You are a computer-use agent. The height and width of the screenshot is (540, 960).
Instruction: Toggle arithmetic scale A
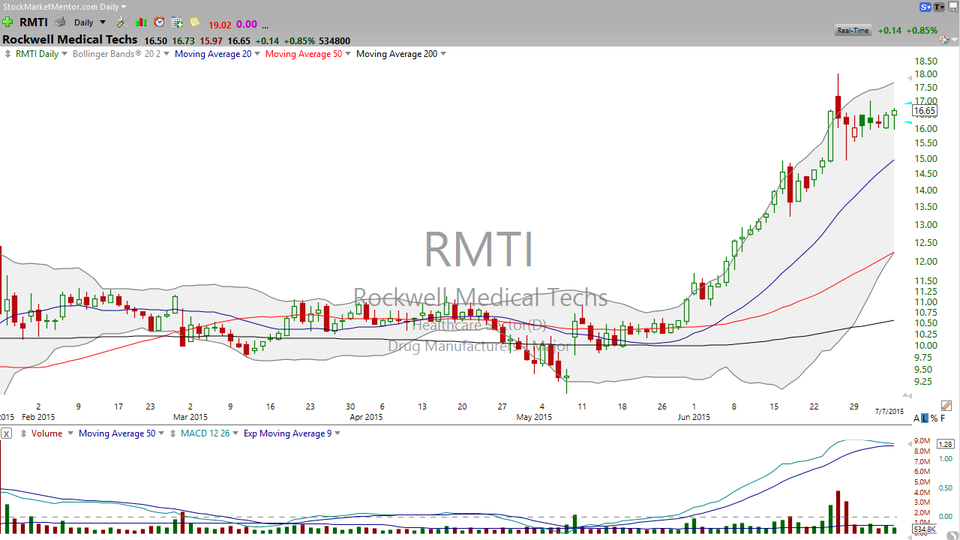(917, 419)
